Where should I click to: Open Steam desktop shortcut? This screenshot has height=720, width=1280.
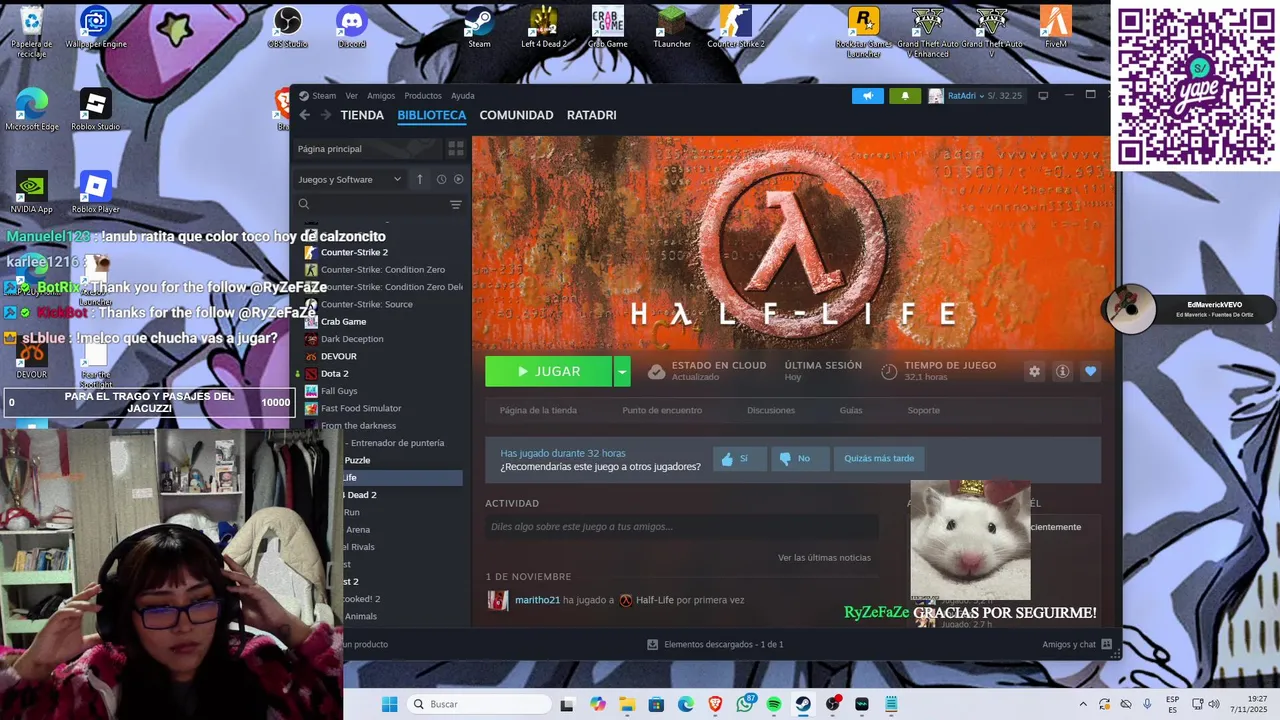(x=479, y=27)
